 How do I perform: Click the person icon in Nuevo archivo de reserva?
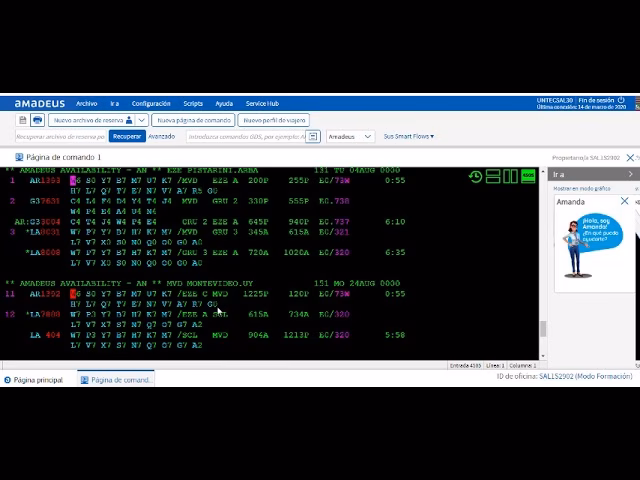click(x=129, y=120)
